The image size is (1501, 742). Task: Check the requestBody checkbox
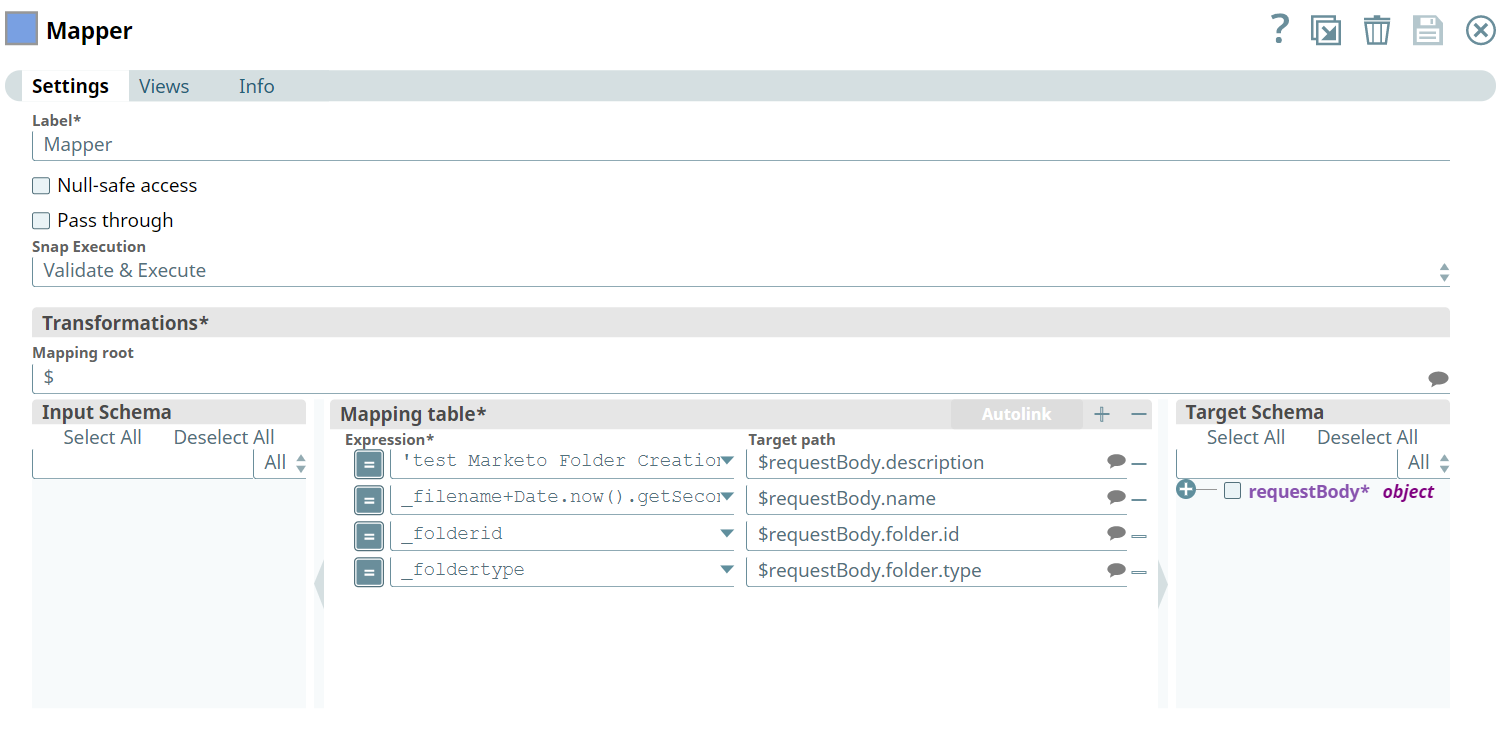[x=1233, y=491]
